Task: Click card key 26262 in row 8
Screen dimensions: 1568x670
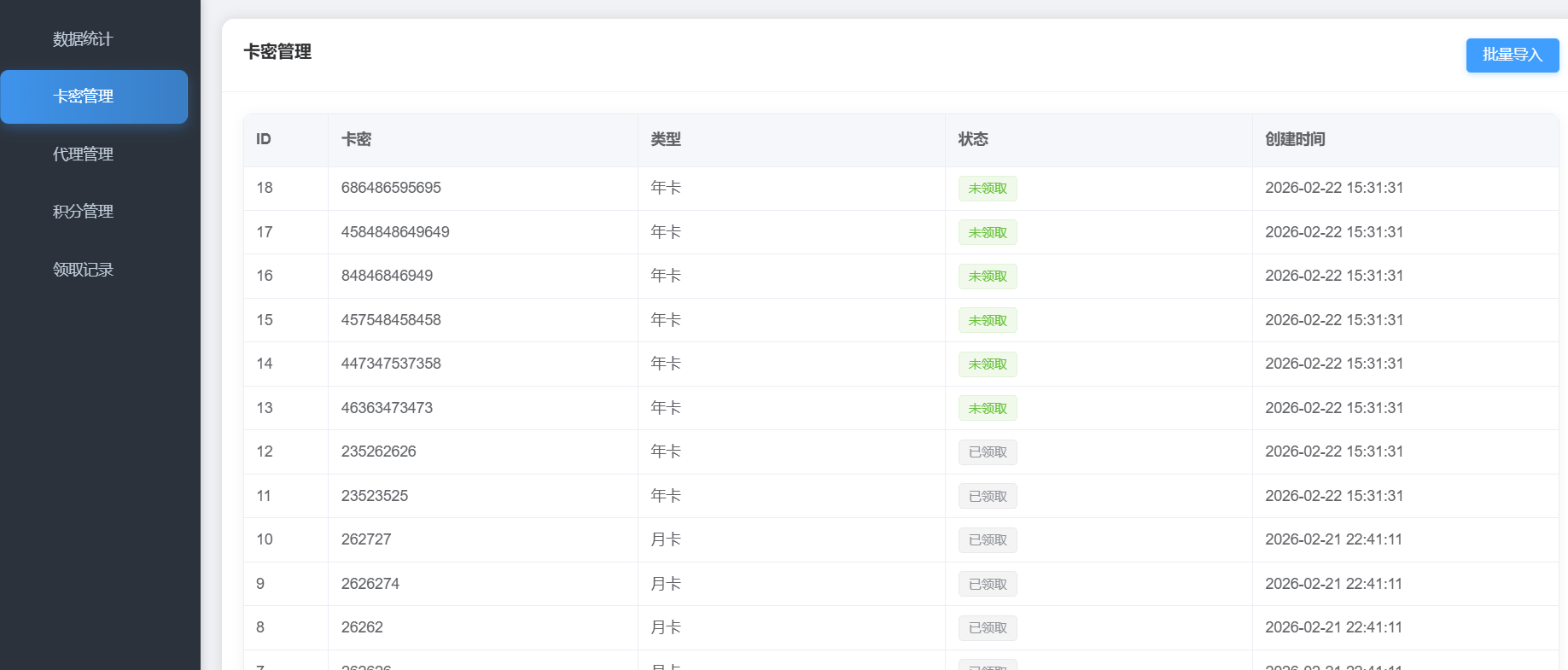Action: [x=362, y=627]
